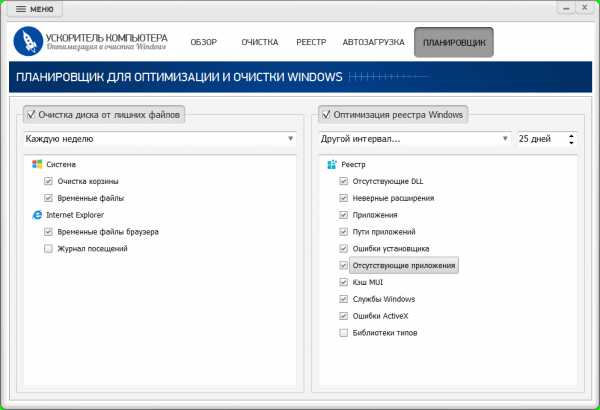Uncheck Неверные расширения
The image size is (600, 410).
[344, 198]
